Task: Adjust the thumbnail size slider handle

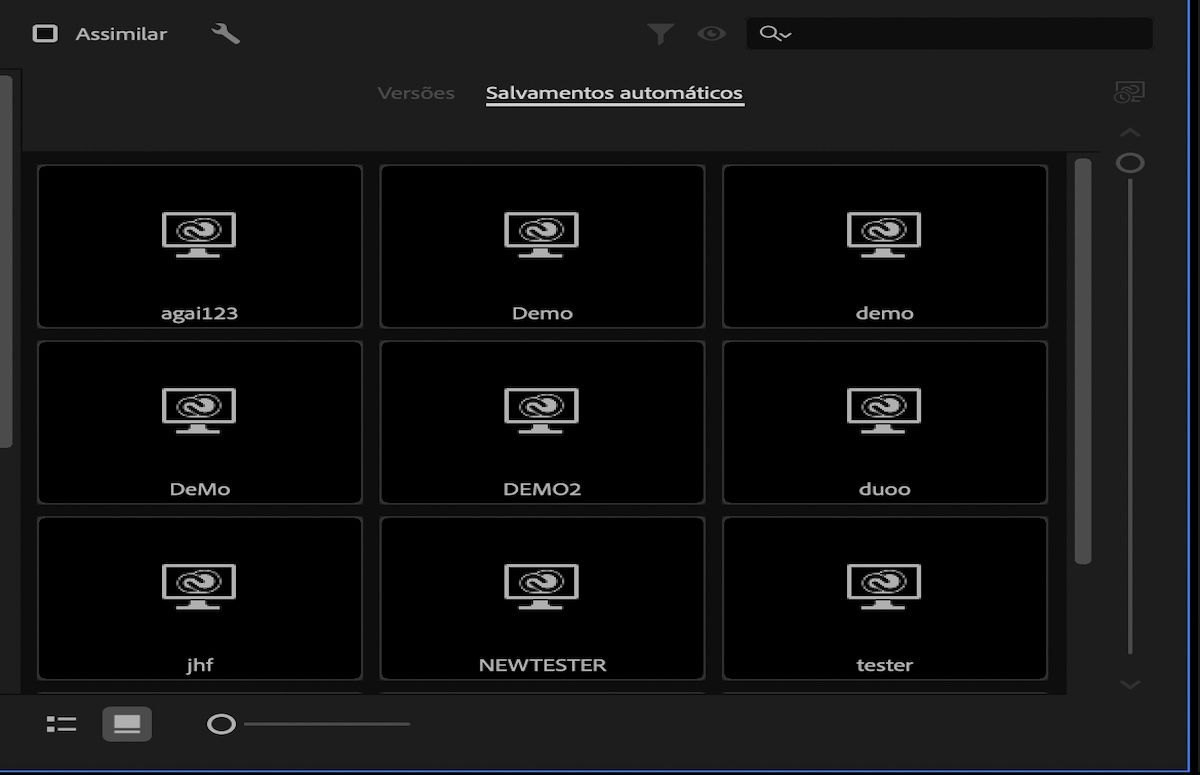Action: coord(221,724)
